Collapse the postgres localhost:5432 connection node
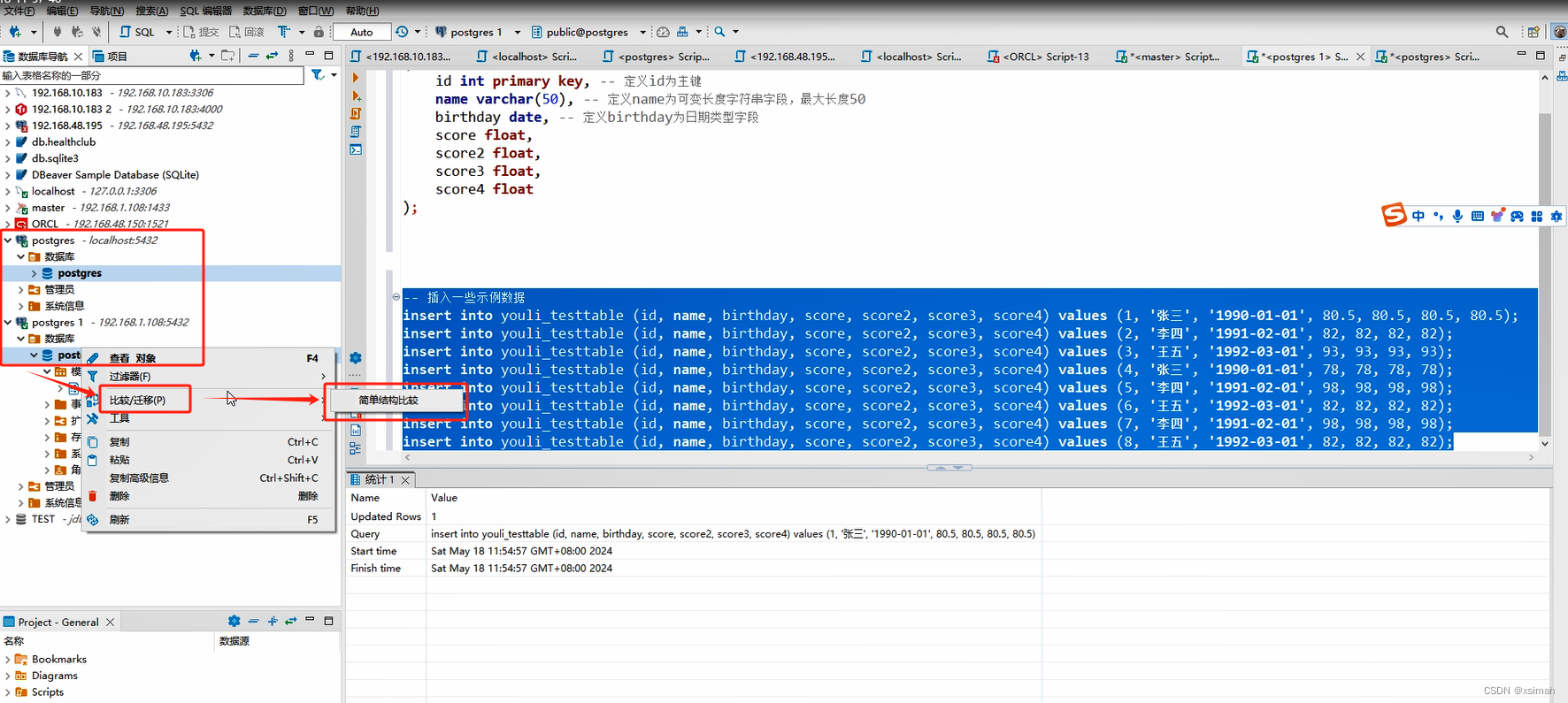This screenshot has width=1568, height=703. pyautogui.click(x=8, y=241)
